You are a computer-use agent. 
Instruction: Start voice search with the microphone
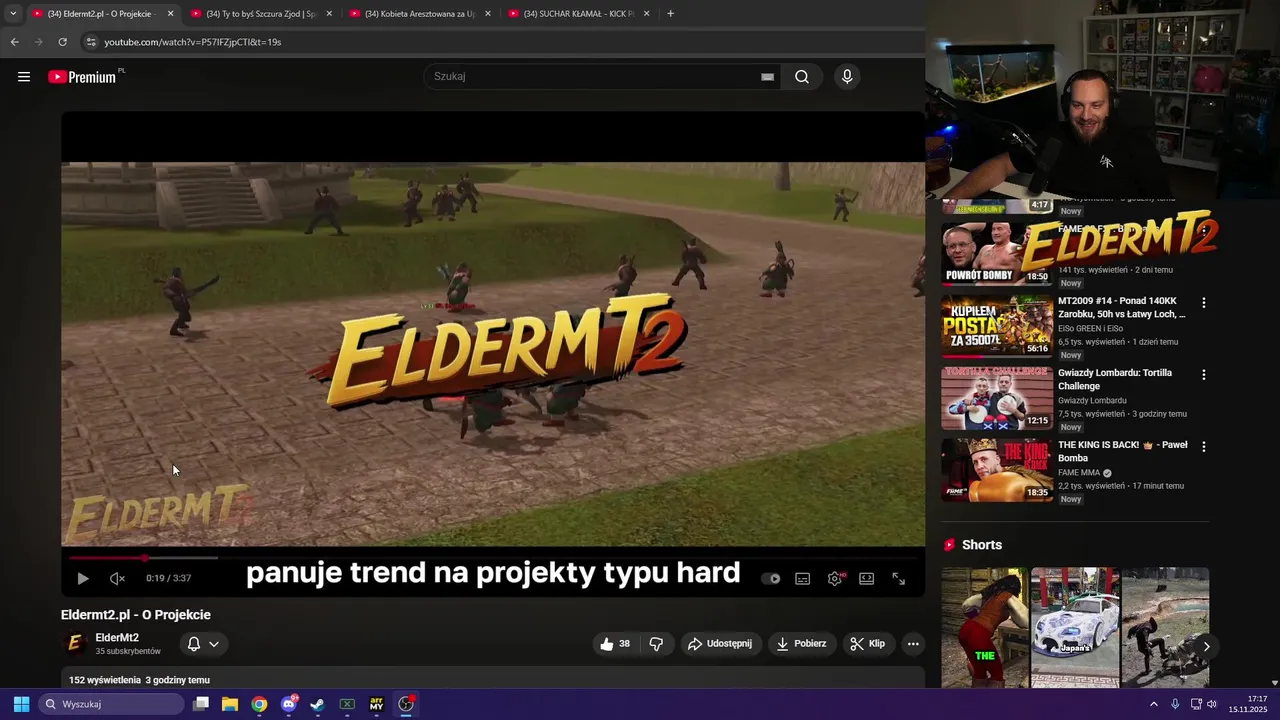(847, 77)
